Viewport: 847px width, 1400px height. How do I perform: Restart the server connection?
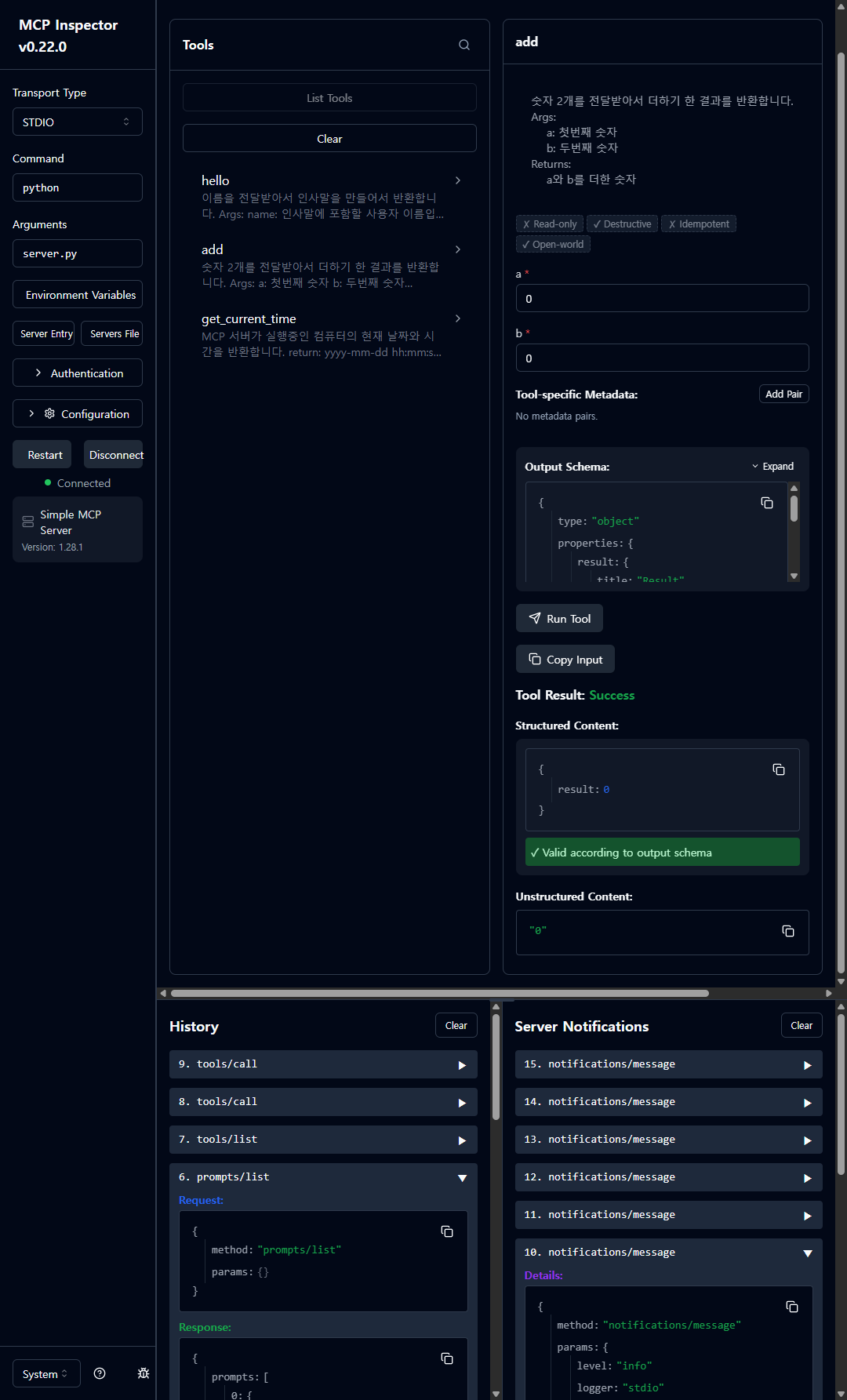click(x=42, y=454)
